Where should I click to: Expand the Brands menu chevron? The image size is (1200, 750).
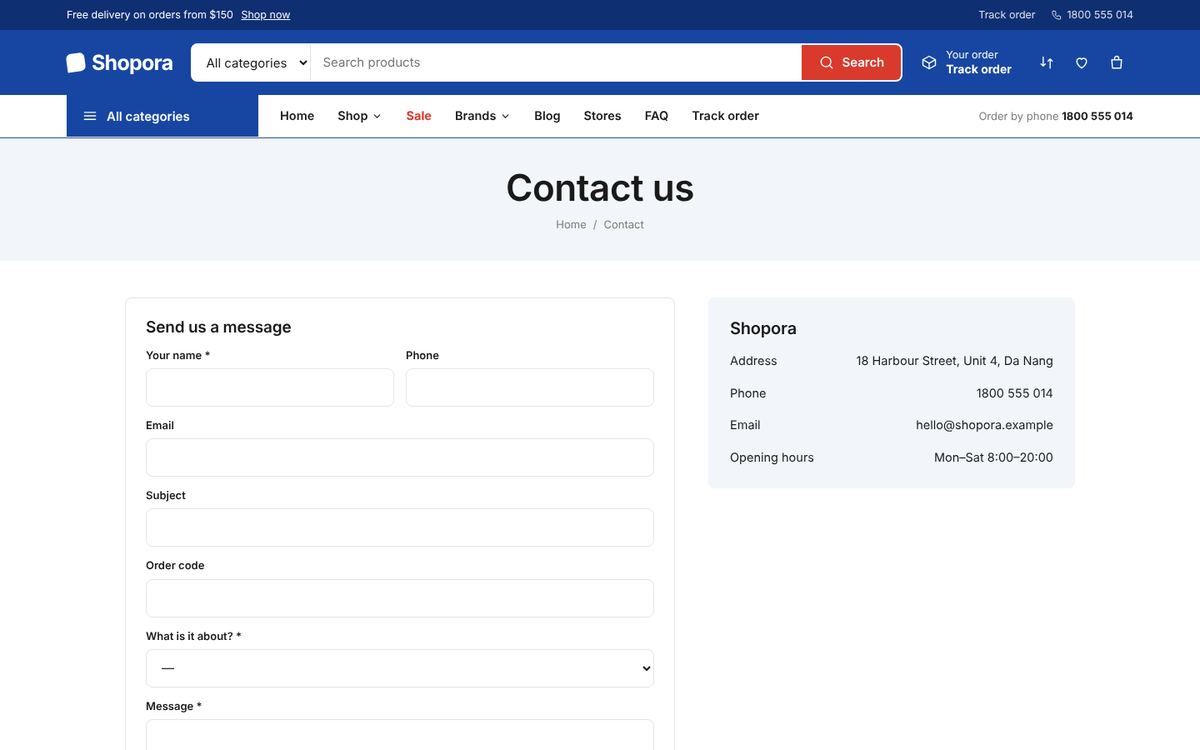coord(505,116)
